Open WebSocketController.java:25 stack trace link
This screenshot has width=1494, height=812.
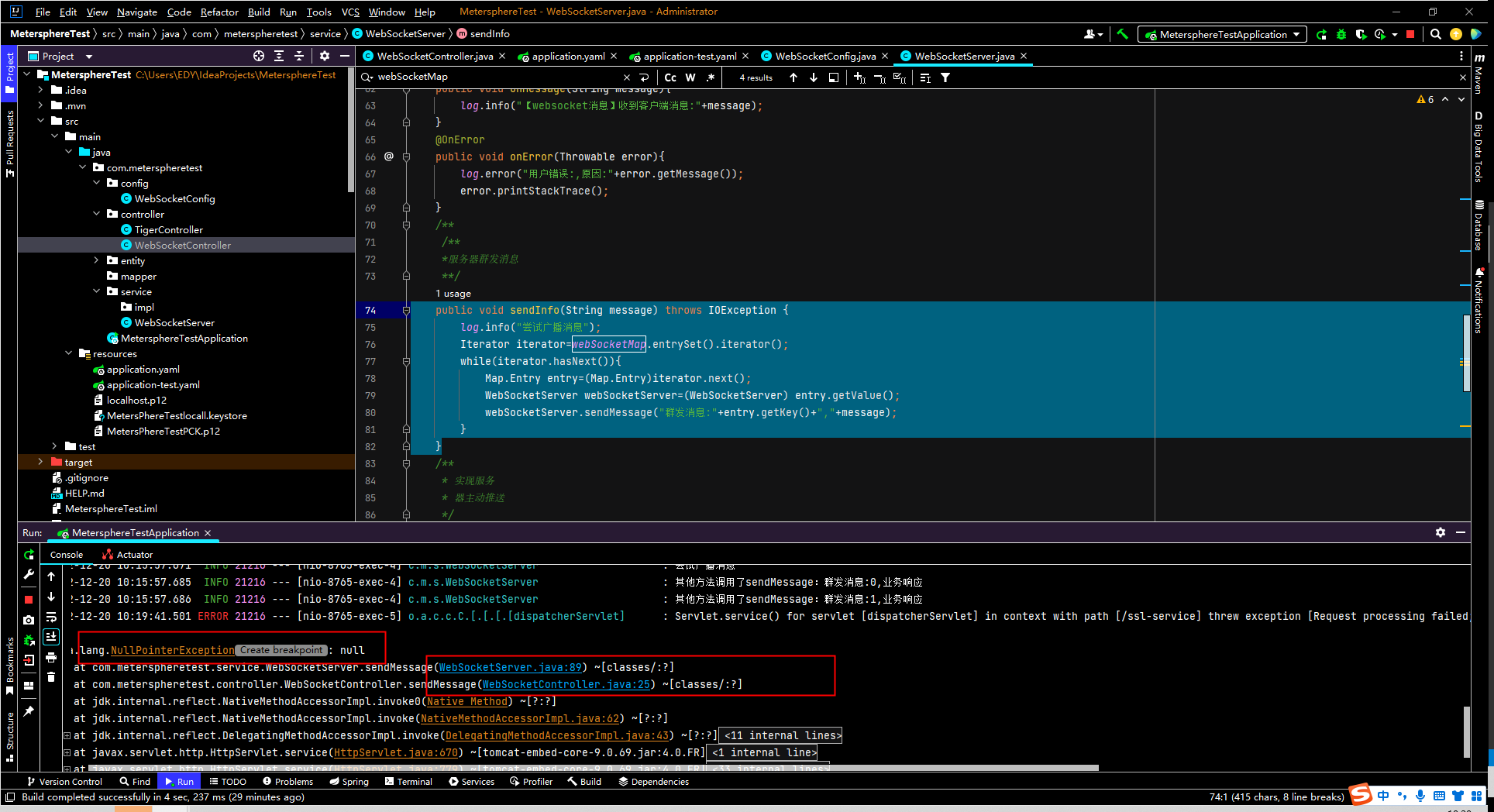coord(566,684)
